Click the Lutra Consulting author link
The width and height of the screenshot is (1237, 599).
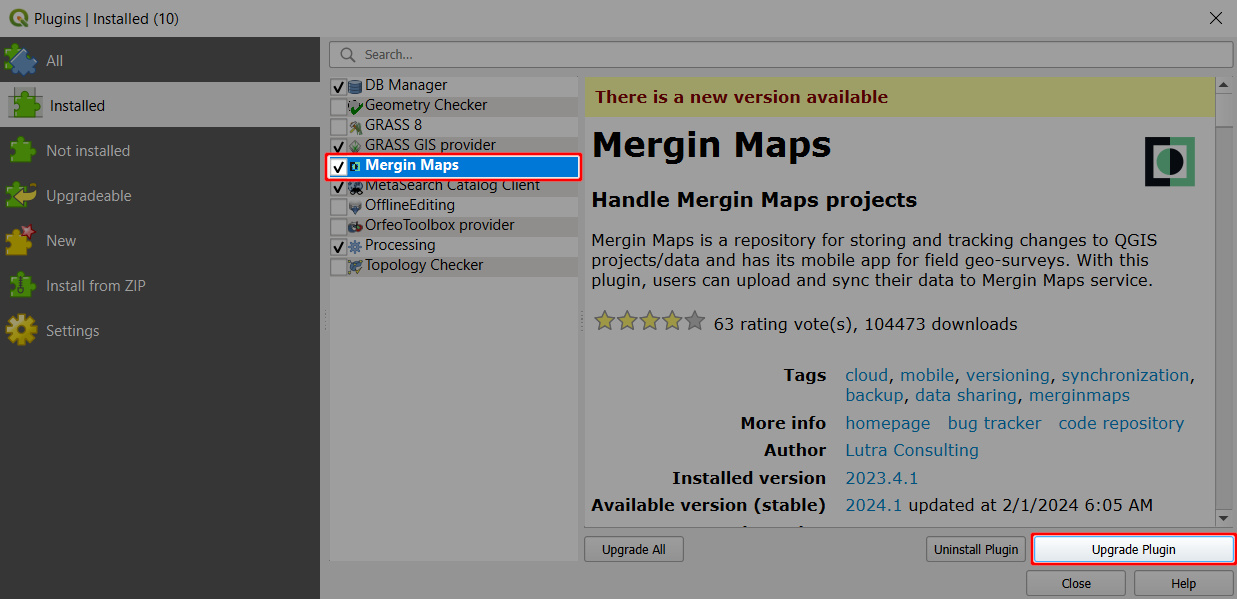(x=912, y=450)
